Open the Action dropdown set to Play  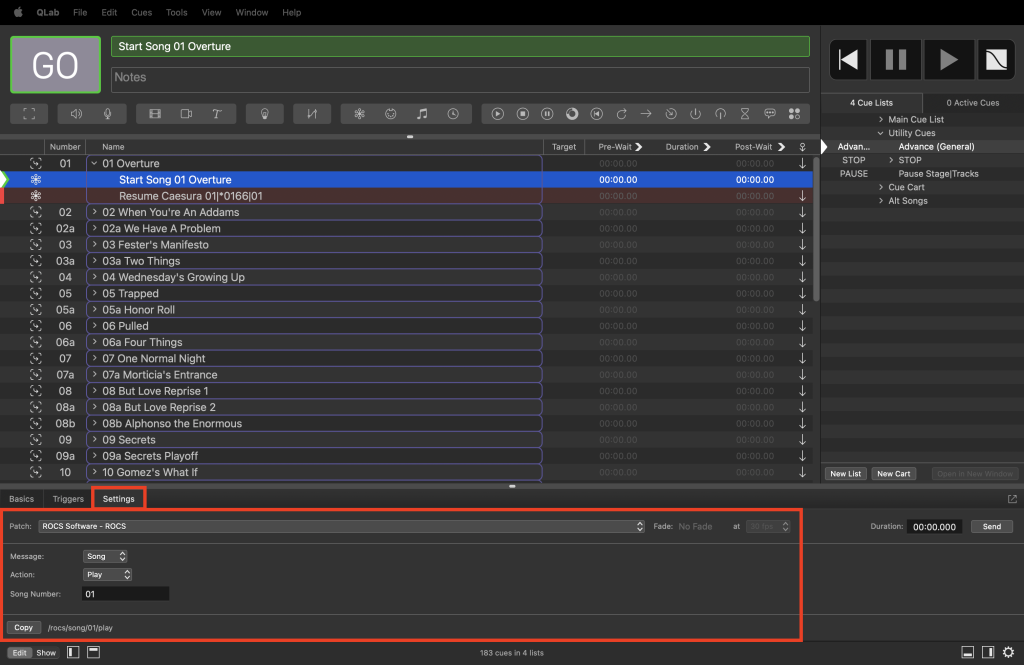108,575
